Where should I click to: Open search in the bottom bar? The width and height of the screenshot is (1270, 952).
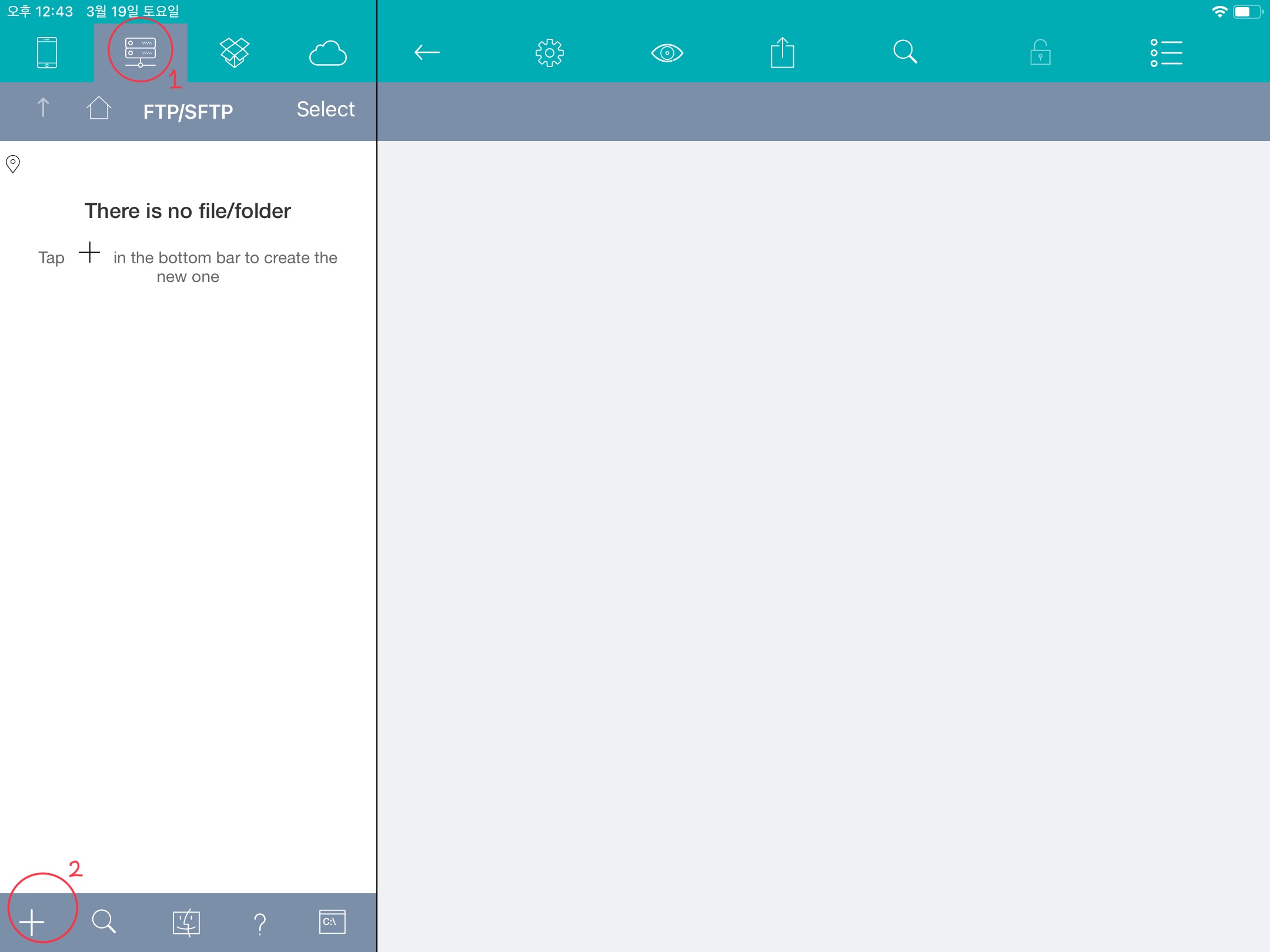[104, 922]
